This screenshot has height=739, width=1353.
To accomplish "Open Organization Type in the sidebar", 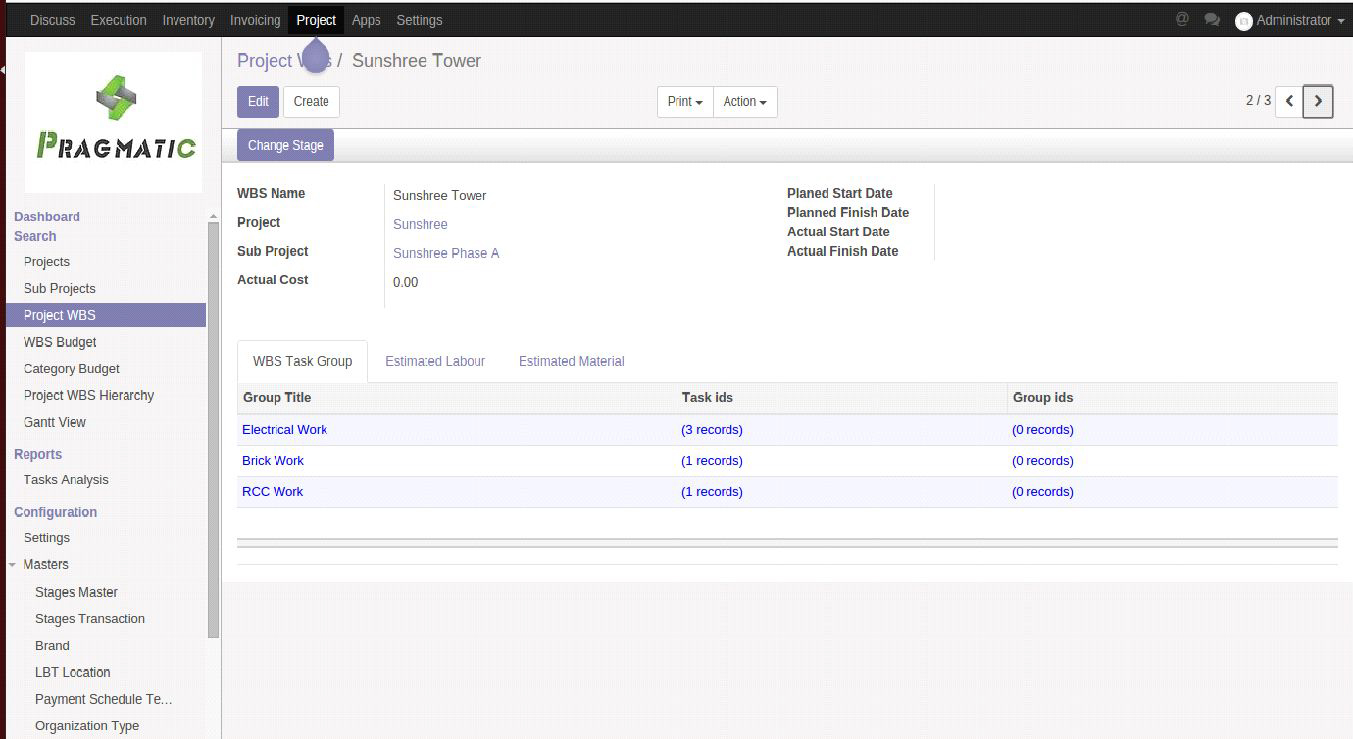I will [x=87, y=727].
